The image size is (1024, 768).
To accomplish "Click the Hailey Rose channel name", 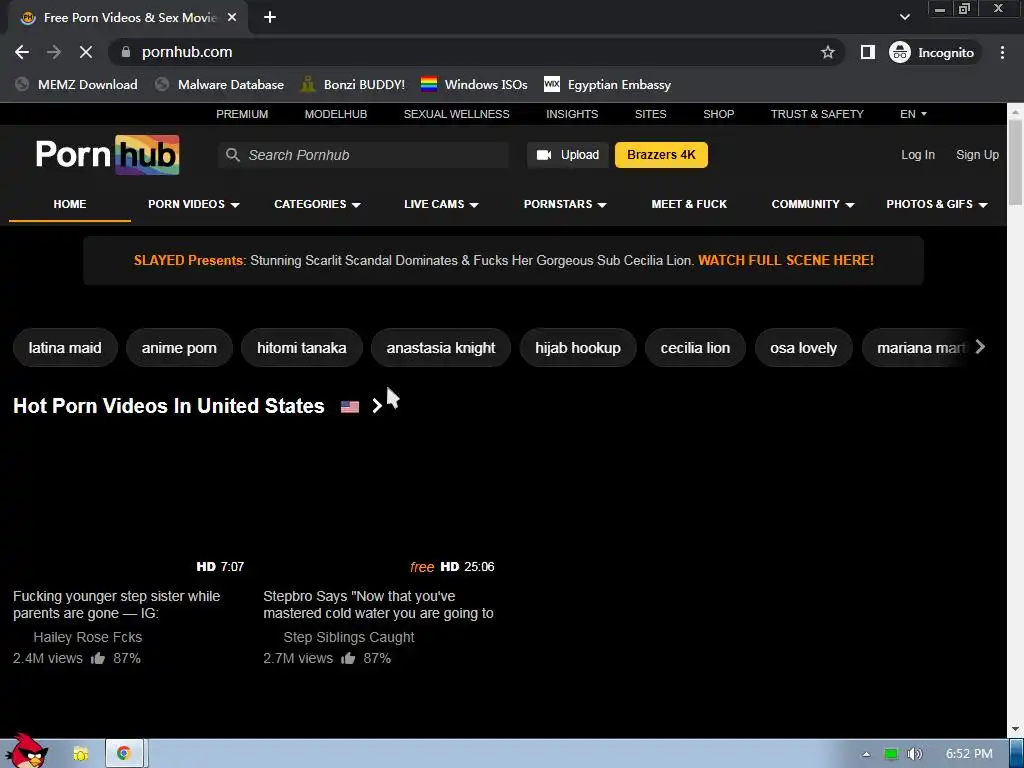I will (88, 637).
